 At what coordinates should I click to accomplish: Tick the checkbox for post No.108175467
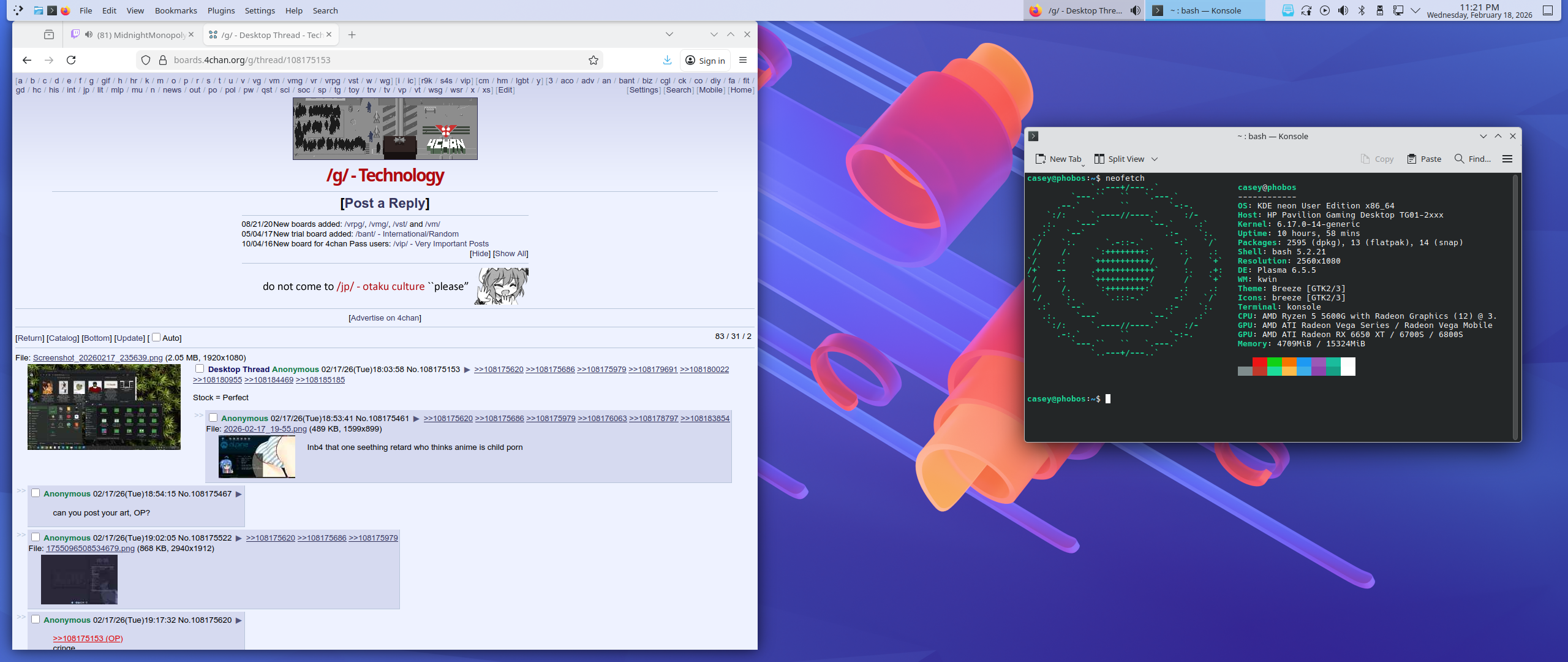pos(36,493)
